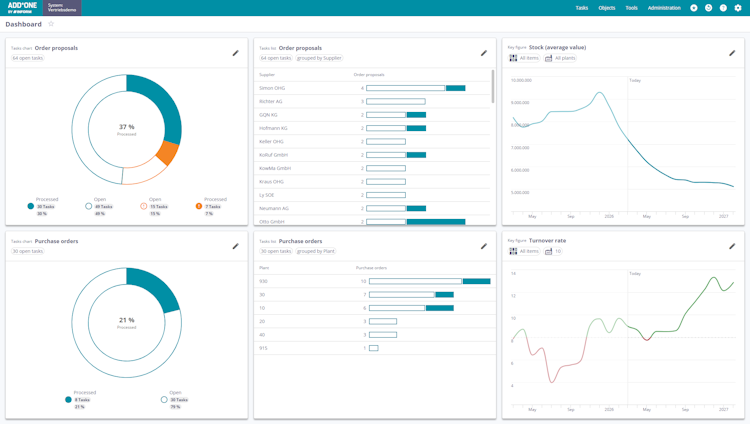Click the All plants filter chip
750x424 pixels.
(560, 58)
